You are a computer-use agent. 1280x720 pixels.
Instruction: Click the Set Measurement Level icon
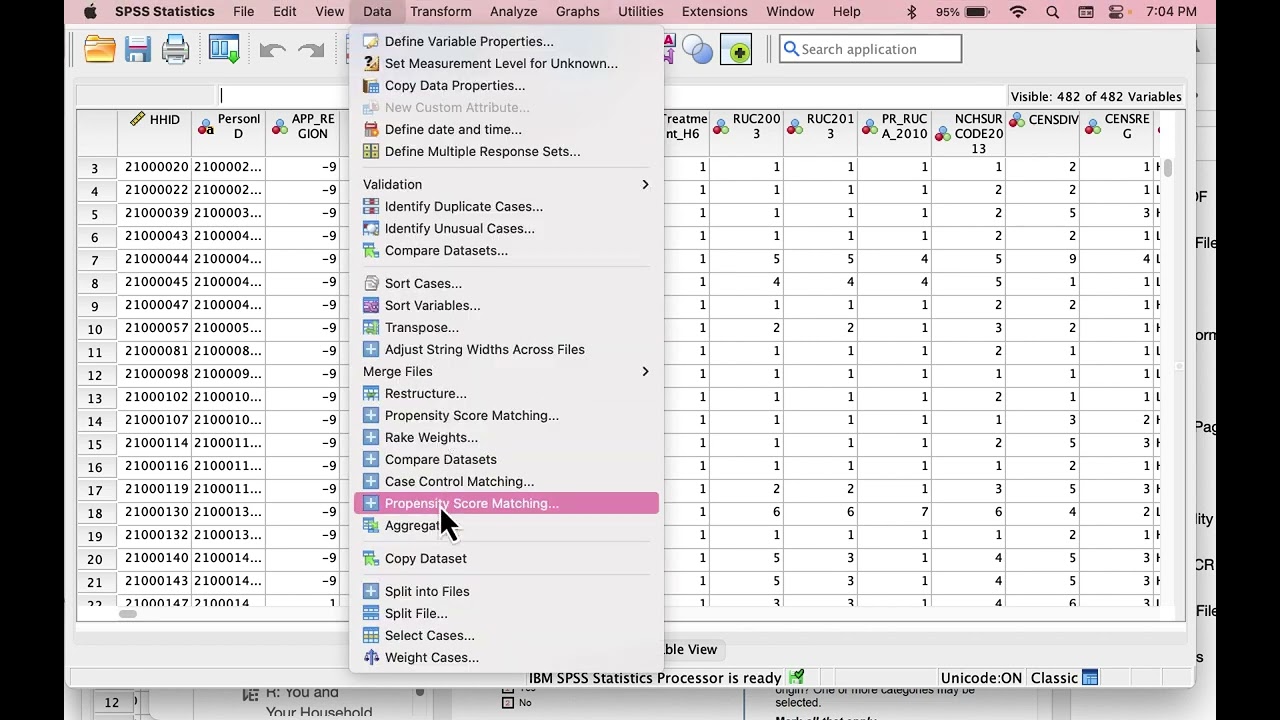[x=371, y=63]
